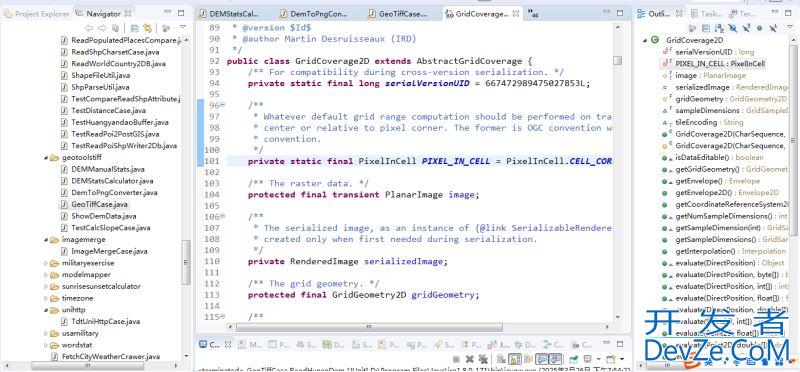Click the Pin Console icon
The width and height of the screenshot is (800, 372).
coord(573,359)
